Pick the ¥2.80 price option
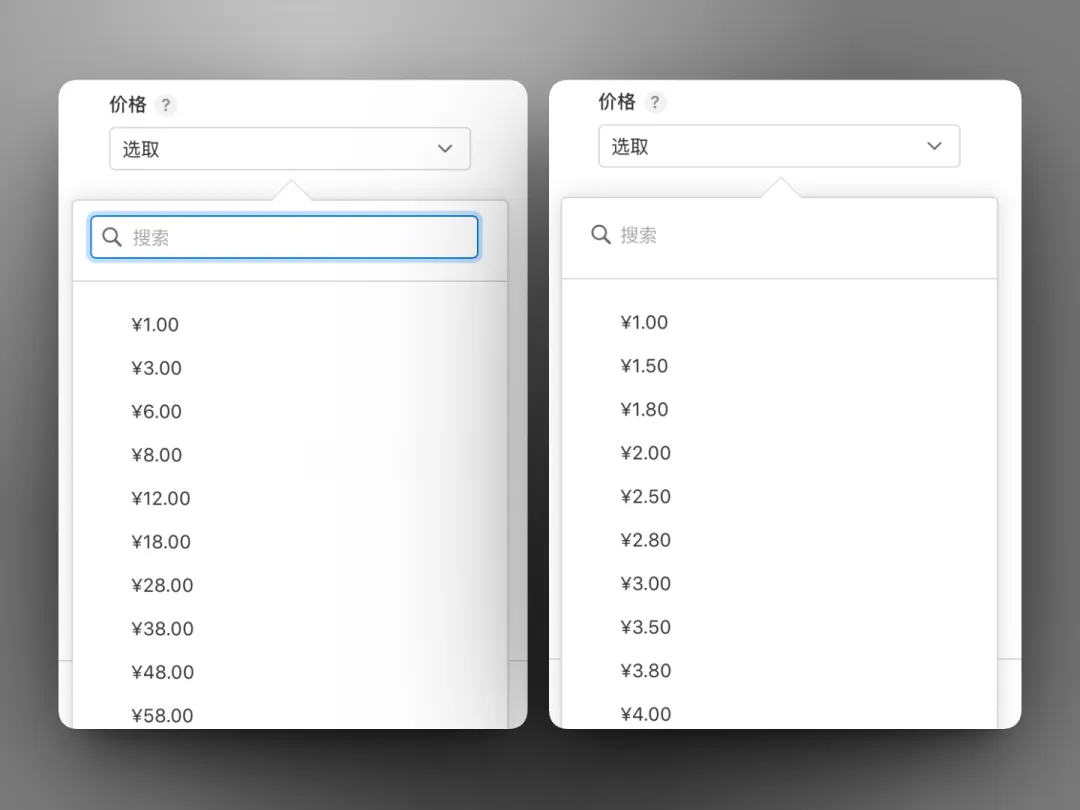The image size is (1080, 810). [645, 539]
